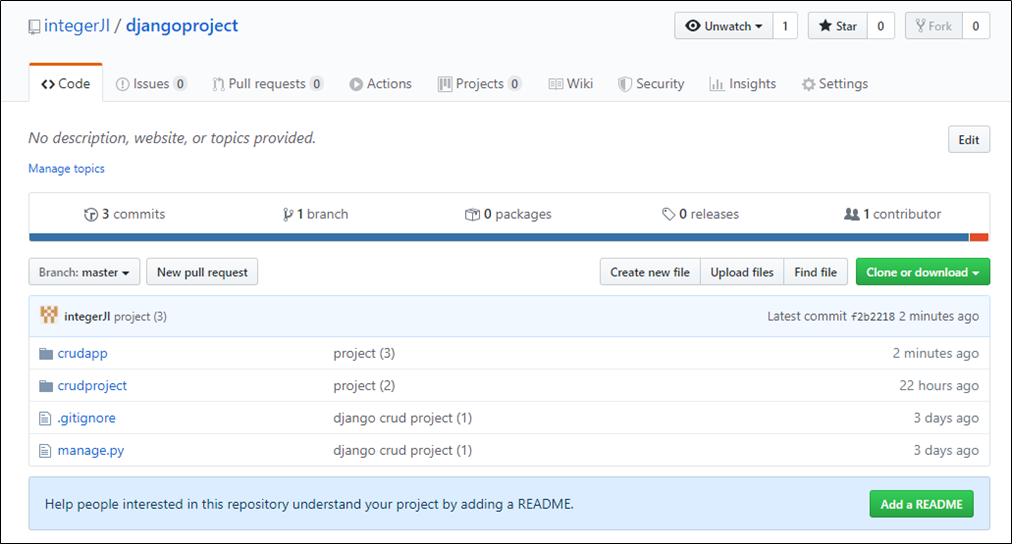The height and width of the screenshot is (544, 1012).
Task: Click the Security shield icon
Action: [625, 85]
